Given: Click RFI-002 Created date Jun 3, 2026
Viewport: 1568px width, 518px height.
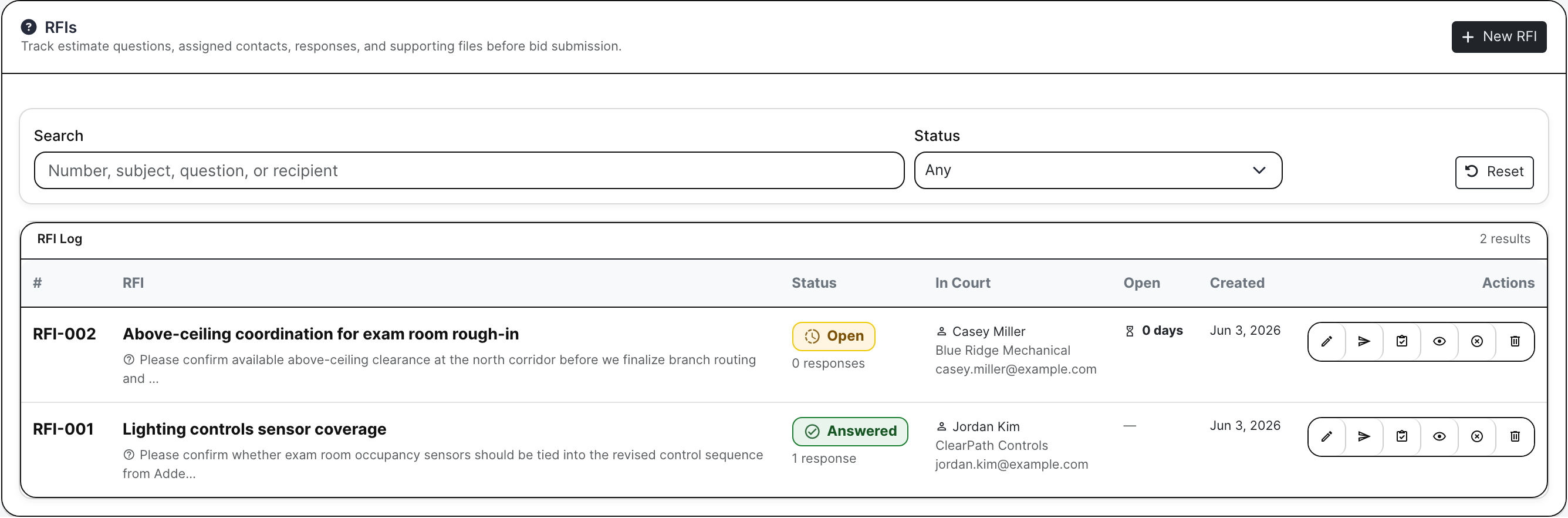Looking at the screenshot, I should (x=1245, y=331).
